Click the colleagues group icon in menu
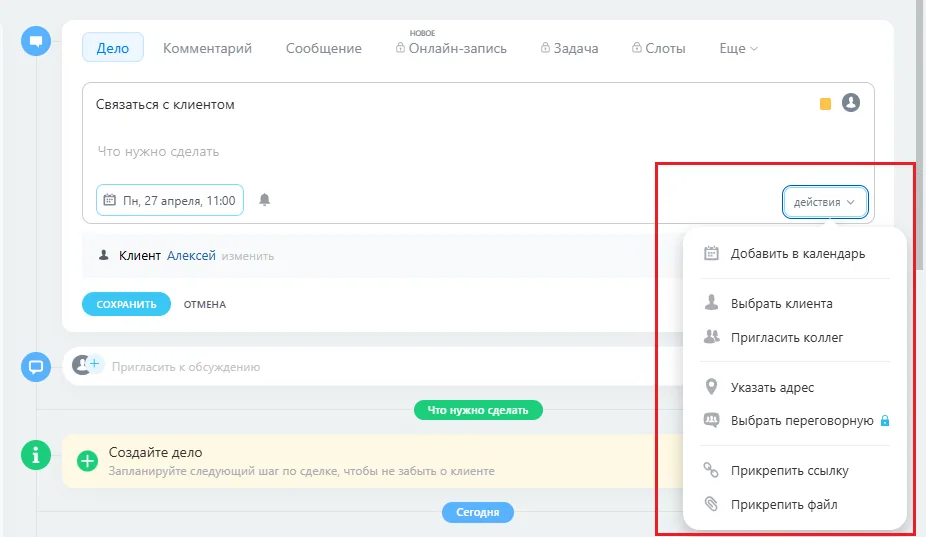 click(x=712, y=337)
